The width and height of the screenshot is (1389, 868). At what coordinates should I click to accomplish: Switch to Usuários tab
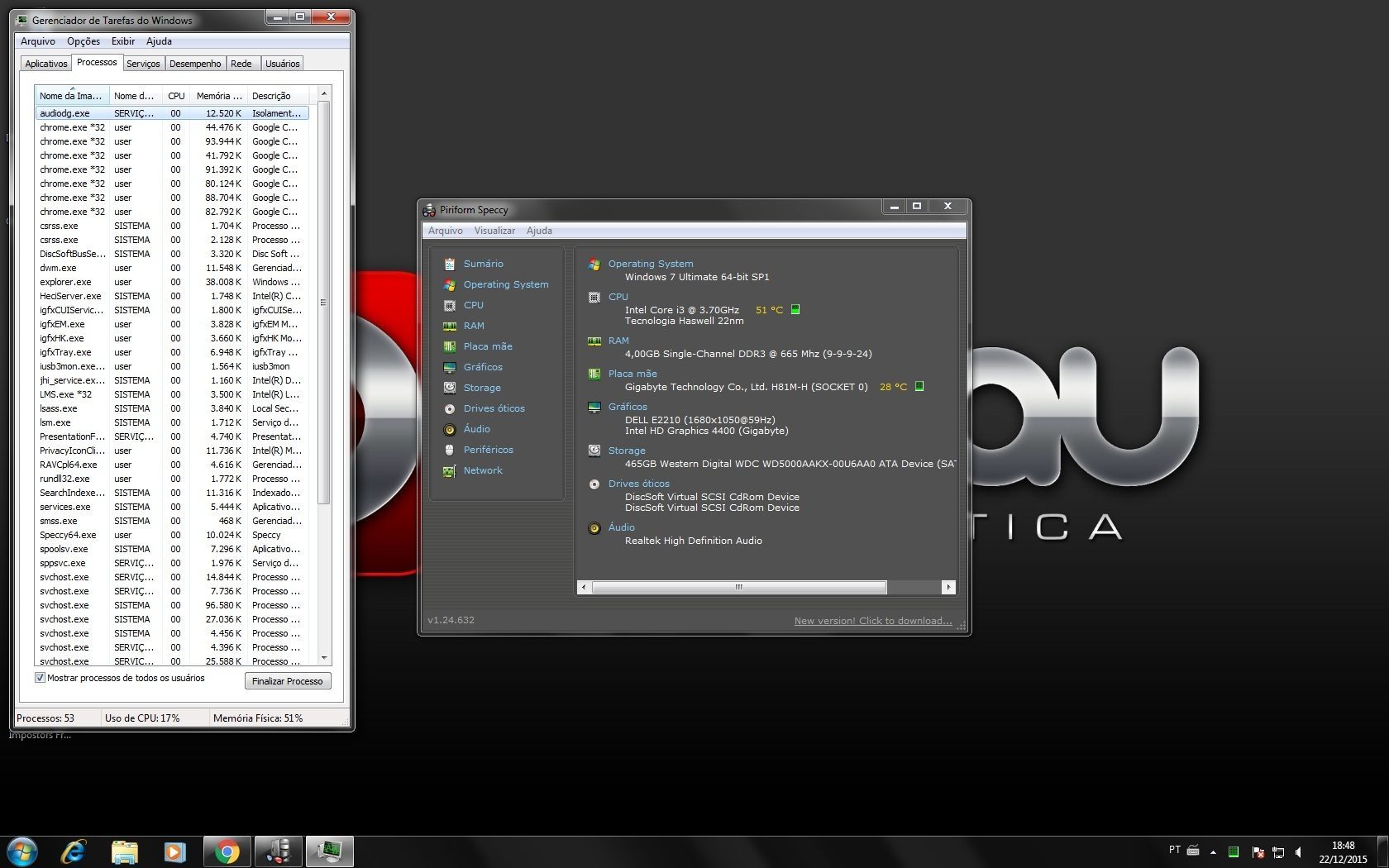coord(283,64)
